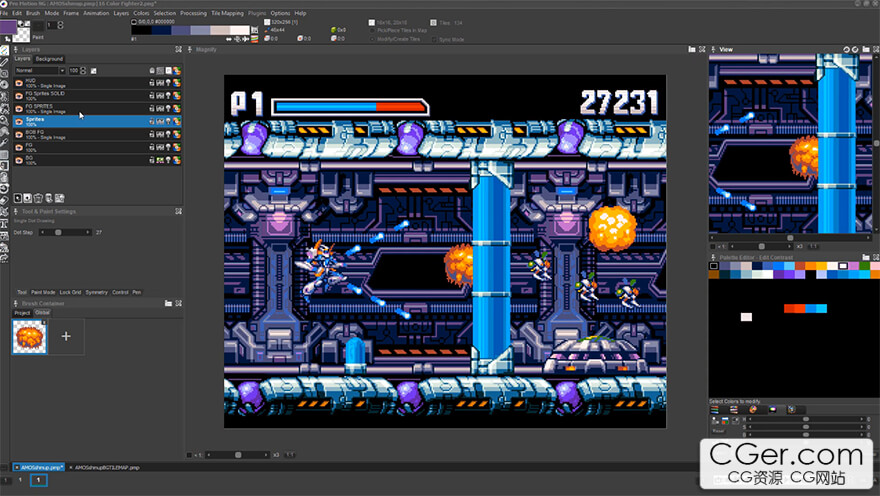Open the Processing menu

(193, 13)
